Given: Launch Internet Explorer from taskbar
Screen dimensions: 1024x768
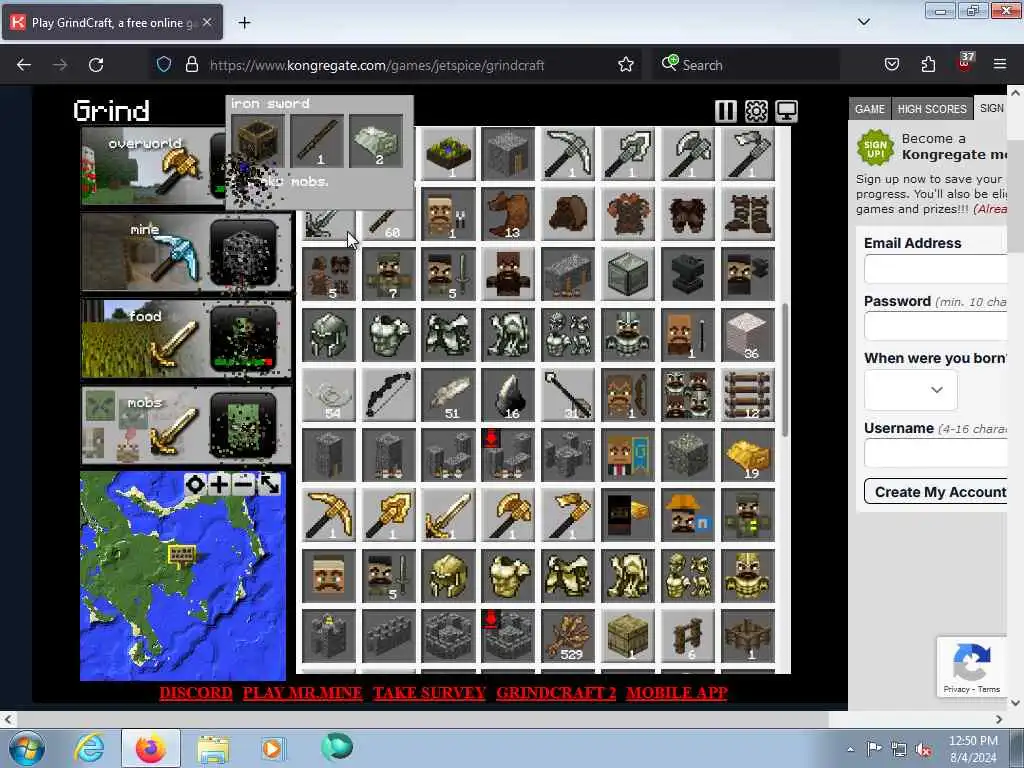Looking at the screenshot, I should [89, 748].
